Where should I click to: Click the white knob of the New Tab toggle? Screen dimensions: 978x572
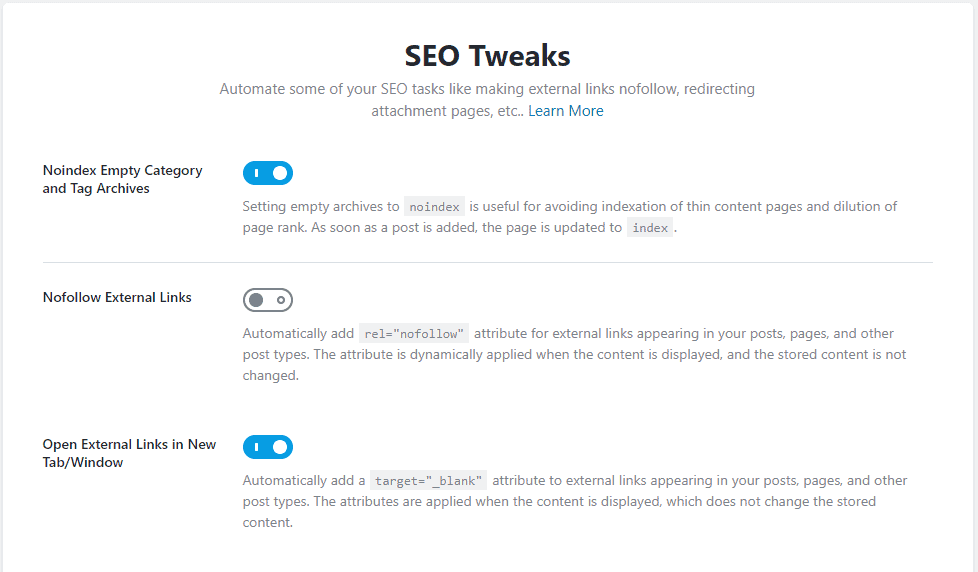click(280, 447)
